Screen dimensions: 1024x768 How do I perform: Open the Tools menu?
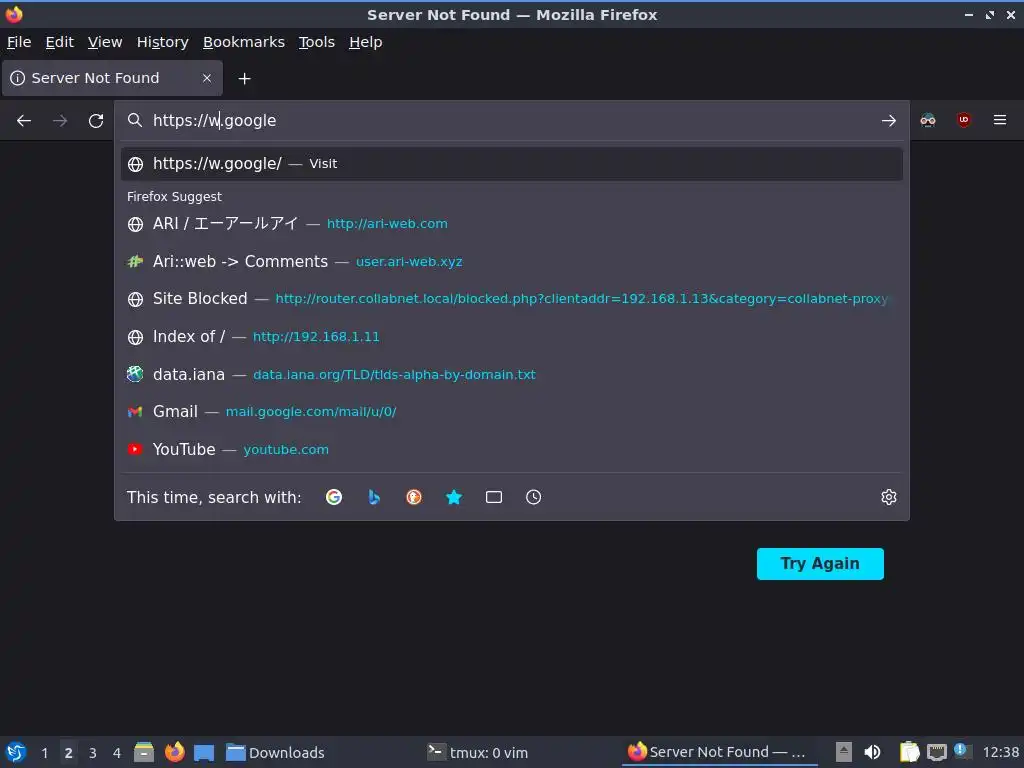pos(317,42)
